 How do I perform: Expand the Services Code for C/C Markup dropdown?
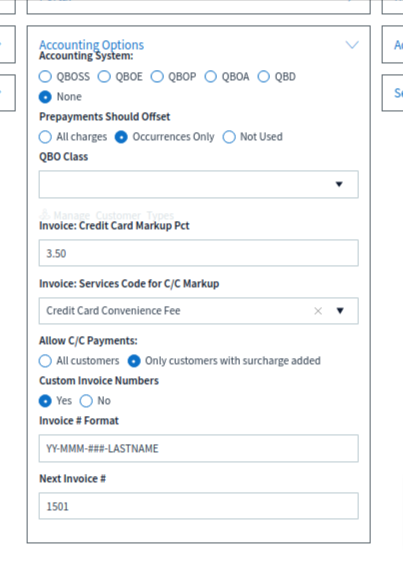click(340, 311)
